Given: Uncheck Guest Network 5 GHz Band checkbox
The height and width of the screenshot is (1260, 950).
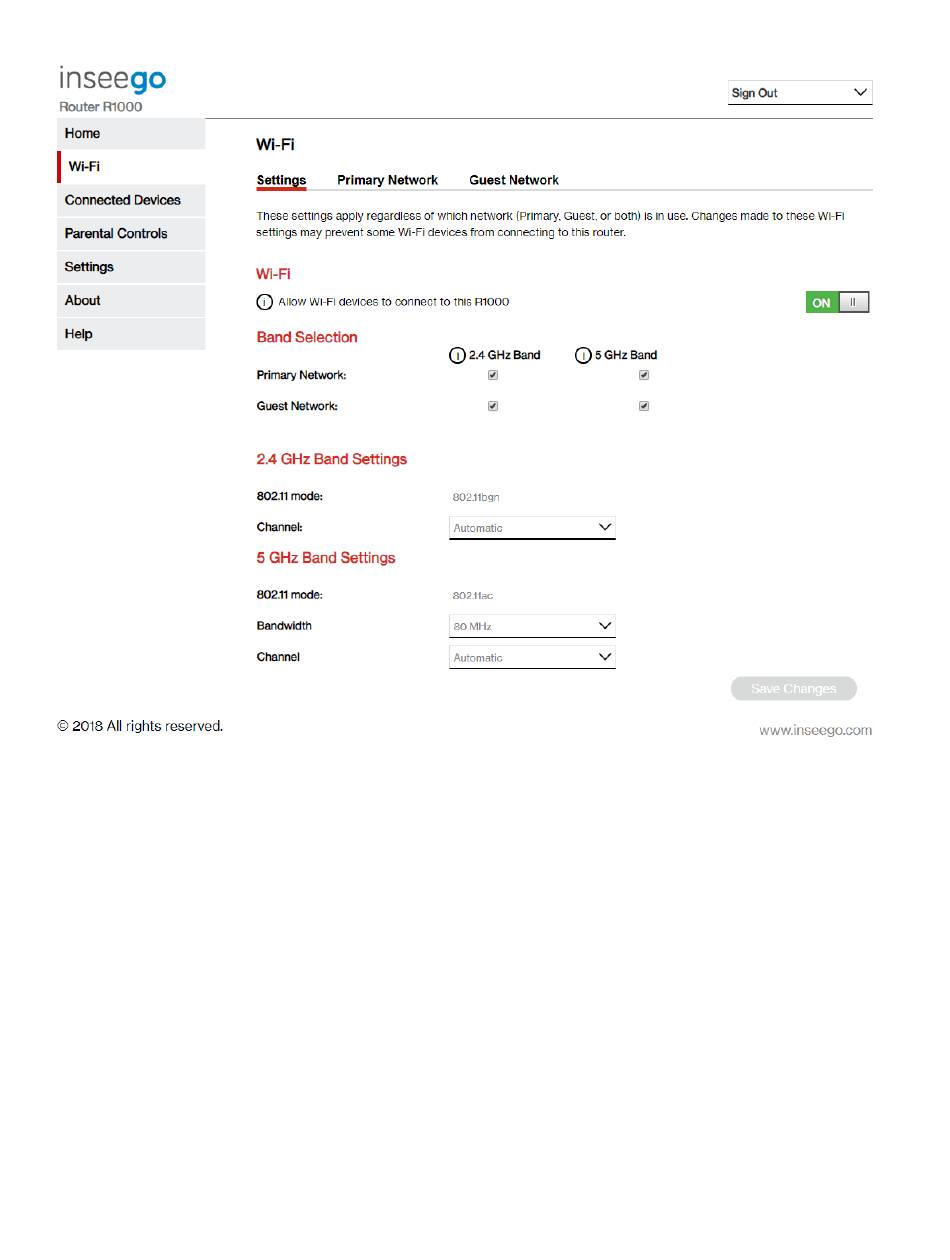Looking at the screenshot, I should (x=644, y=407).
